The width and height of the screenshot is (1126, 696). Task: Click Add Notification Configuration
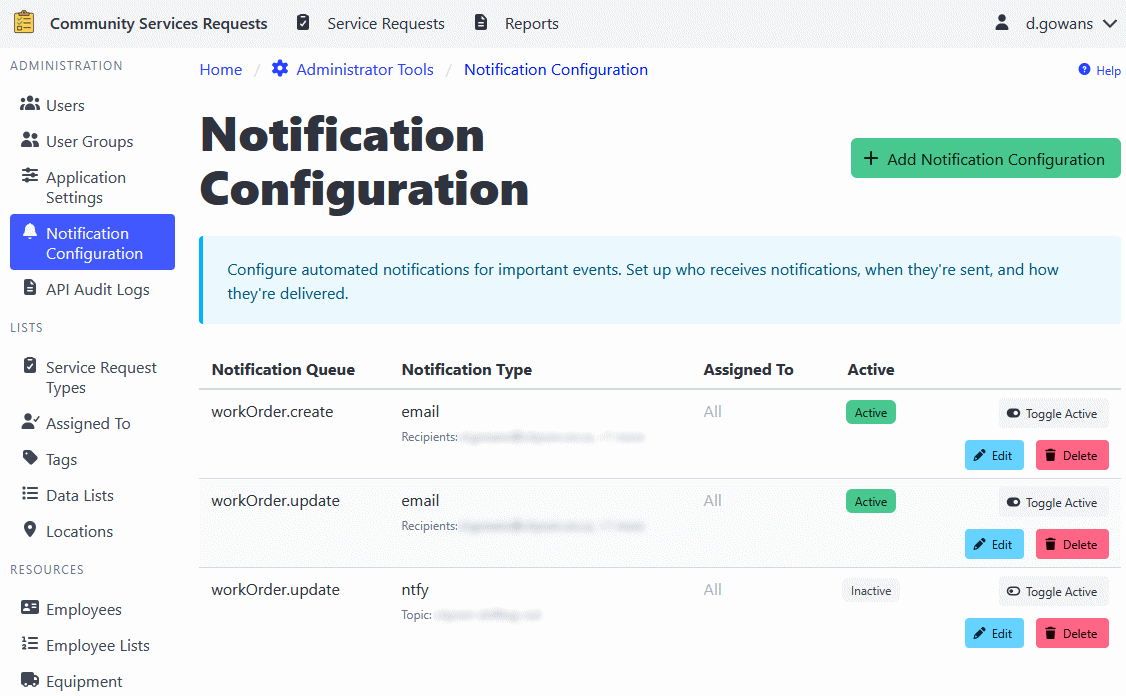985,158
